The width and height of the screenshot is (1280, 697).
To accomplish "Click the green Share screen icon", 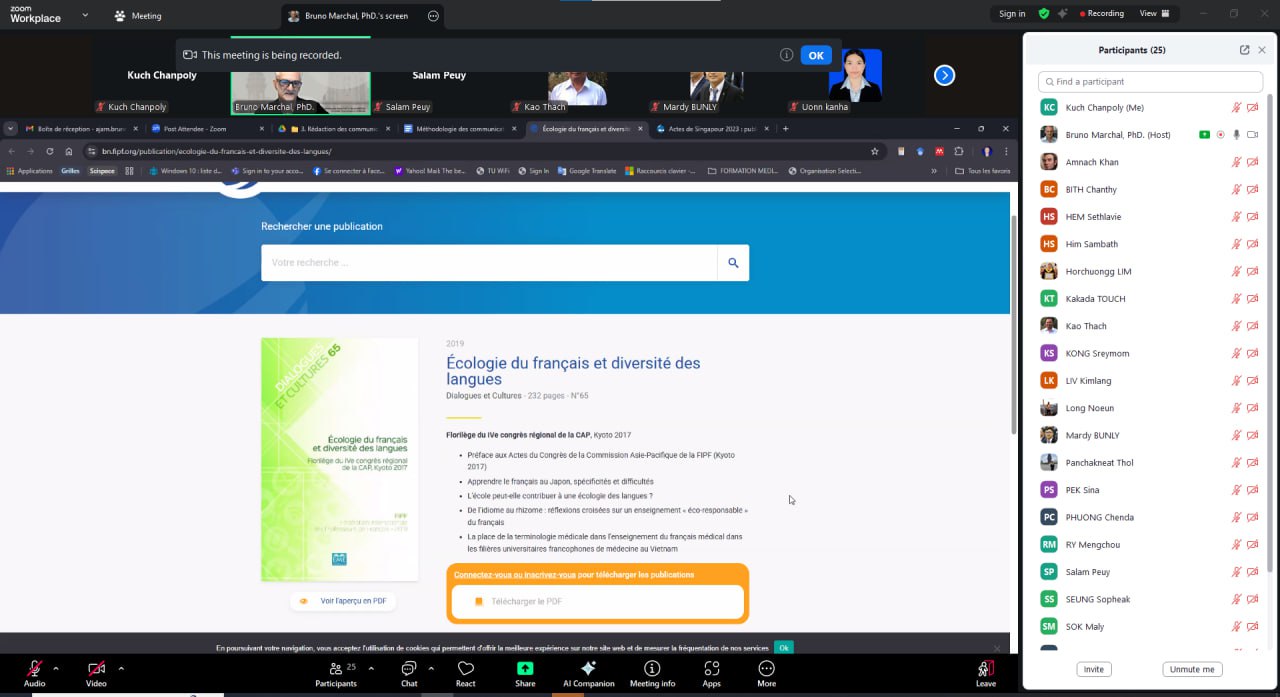I will pyautogui.click(x=525, y=669).
